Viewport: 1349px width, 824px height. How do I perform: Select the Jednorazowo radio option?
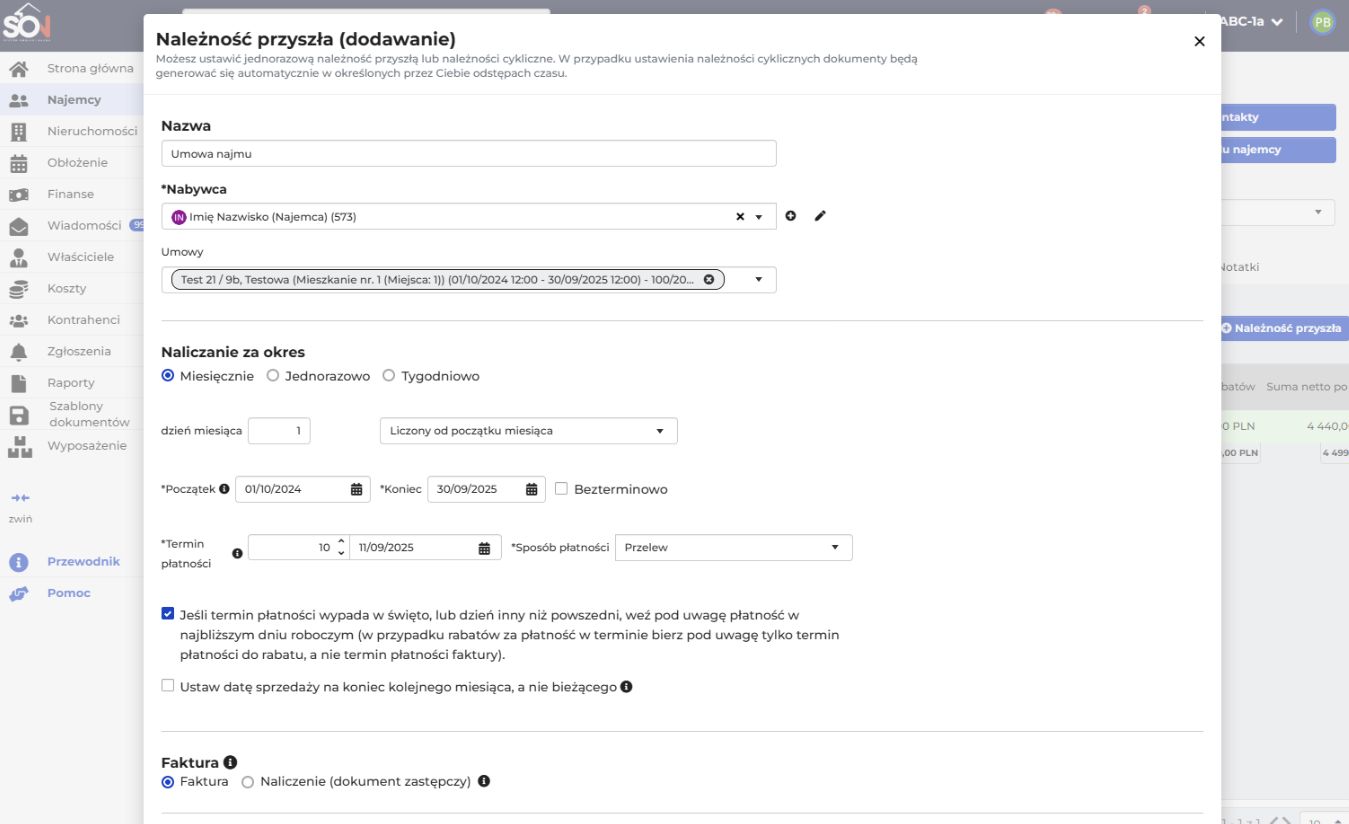(273, 376)
